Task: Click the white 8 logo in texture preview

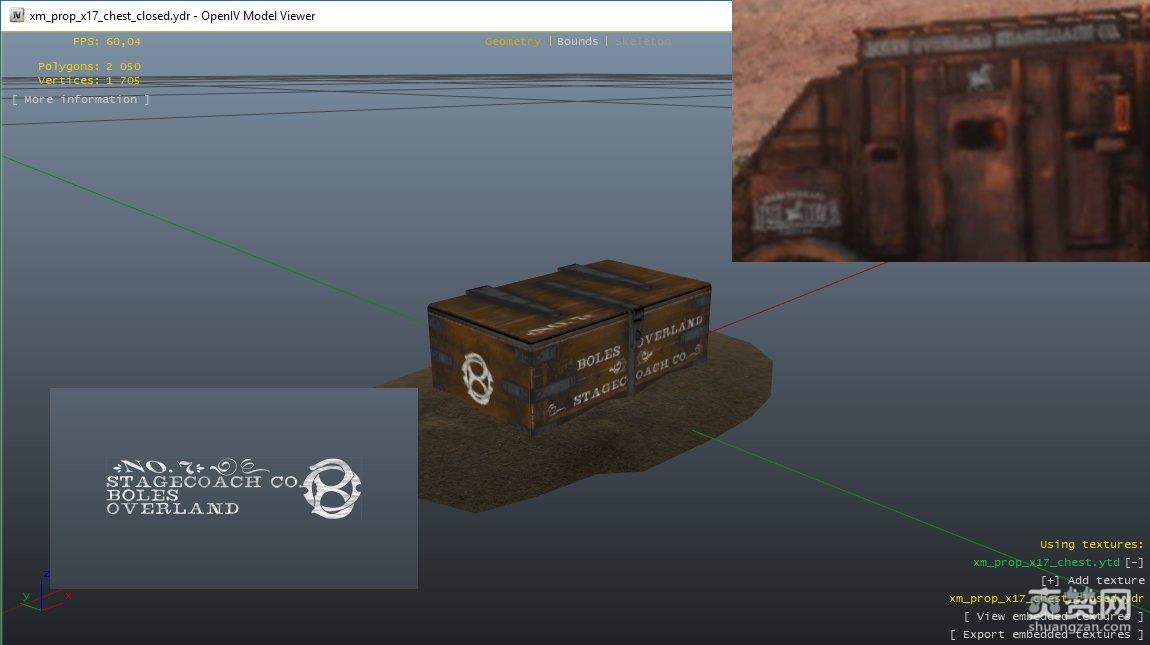Action: [x=332, y=488]
